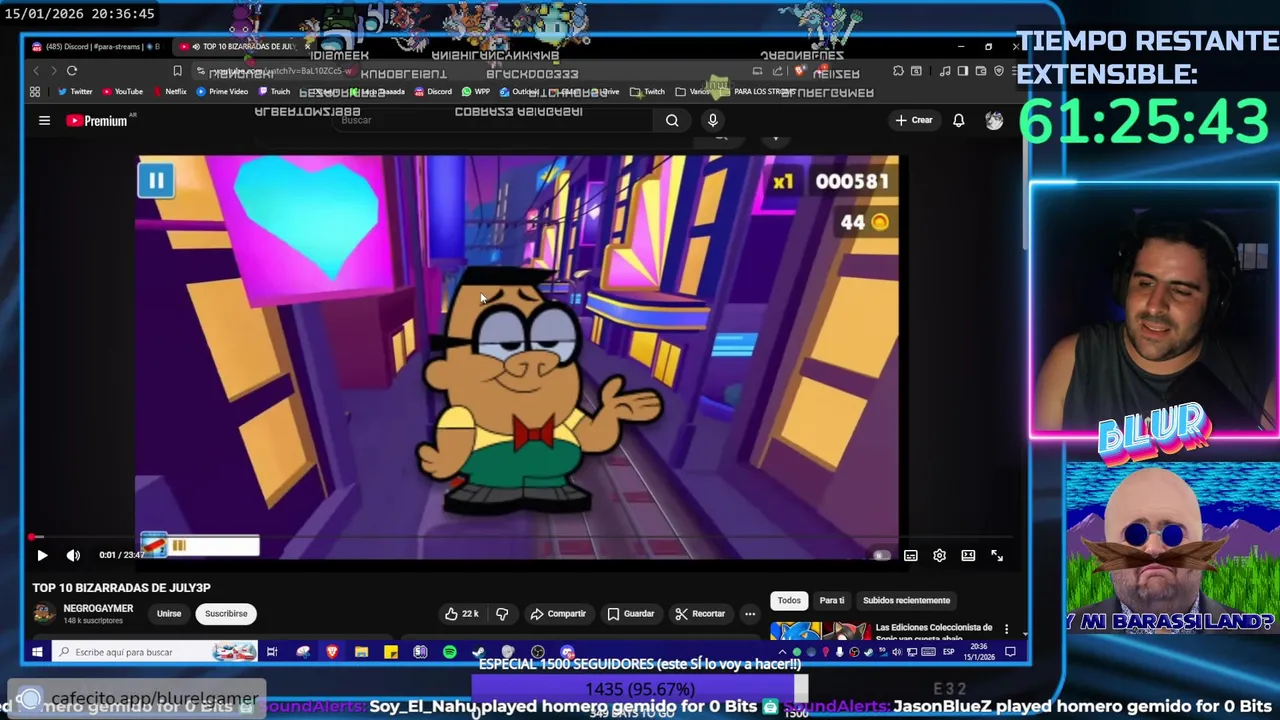Open the Compartir share dialog

pyautogui.click(x=558, y=614)
